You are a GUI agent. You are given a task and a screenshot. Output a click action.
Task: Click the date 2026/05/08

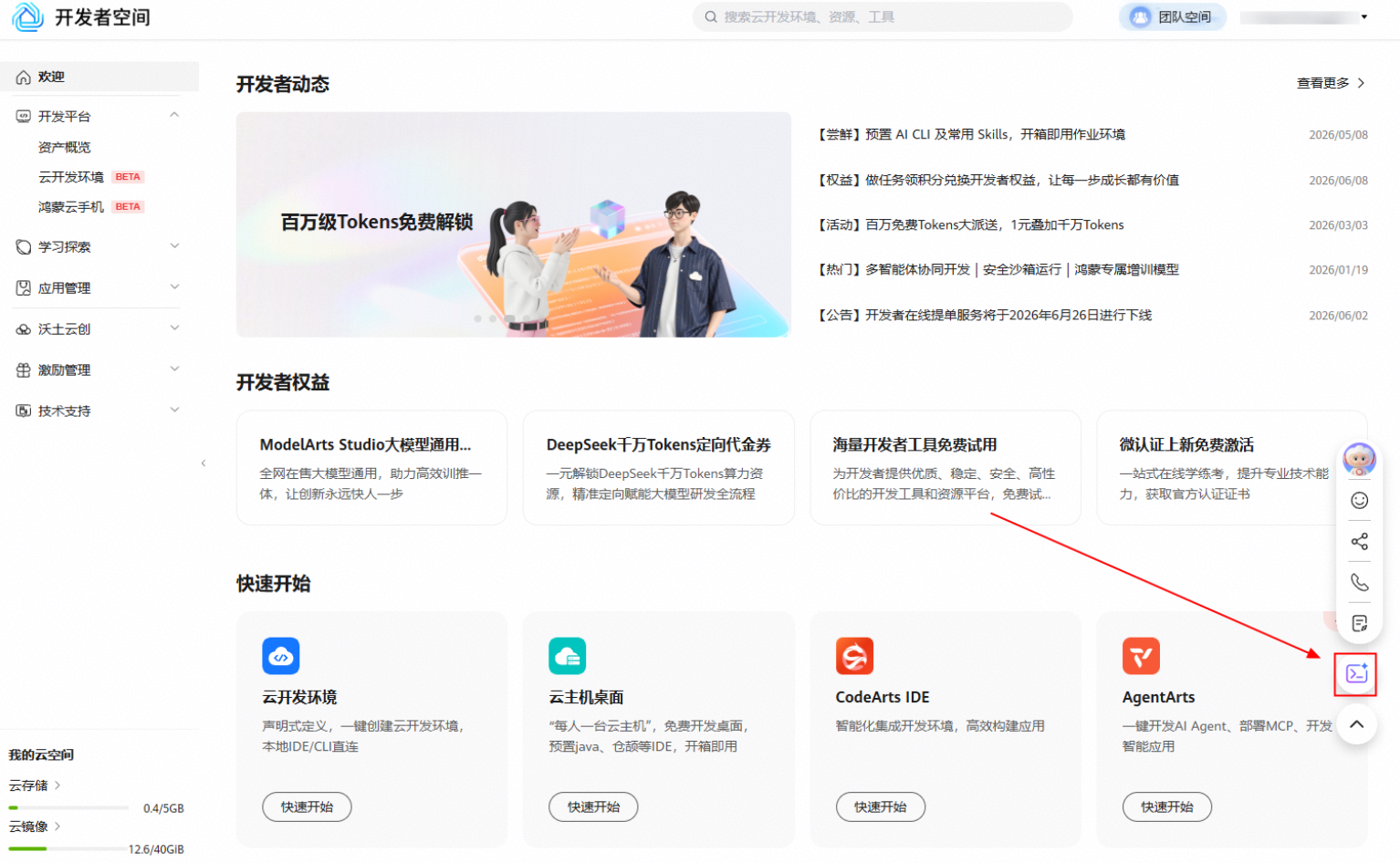click(x=1338, y=135)
